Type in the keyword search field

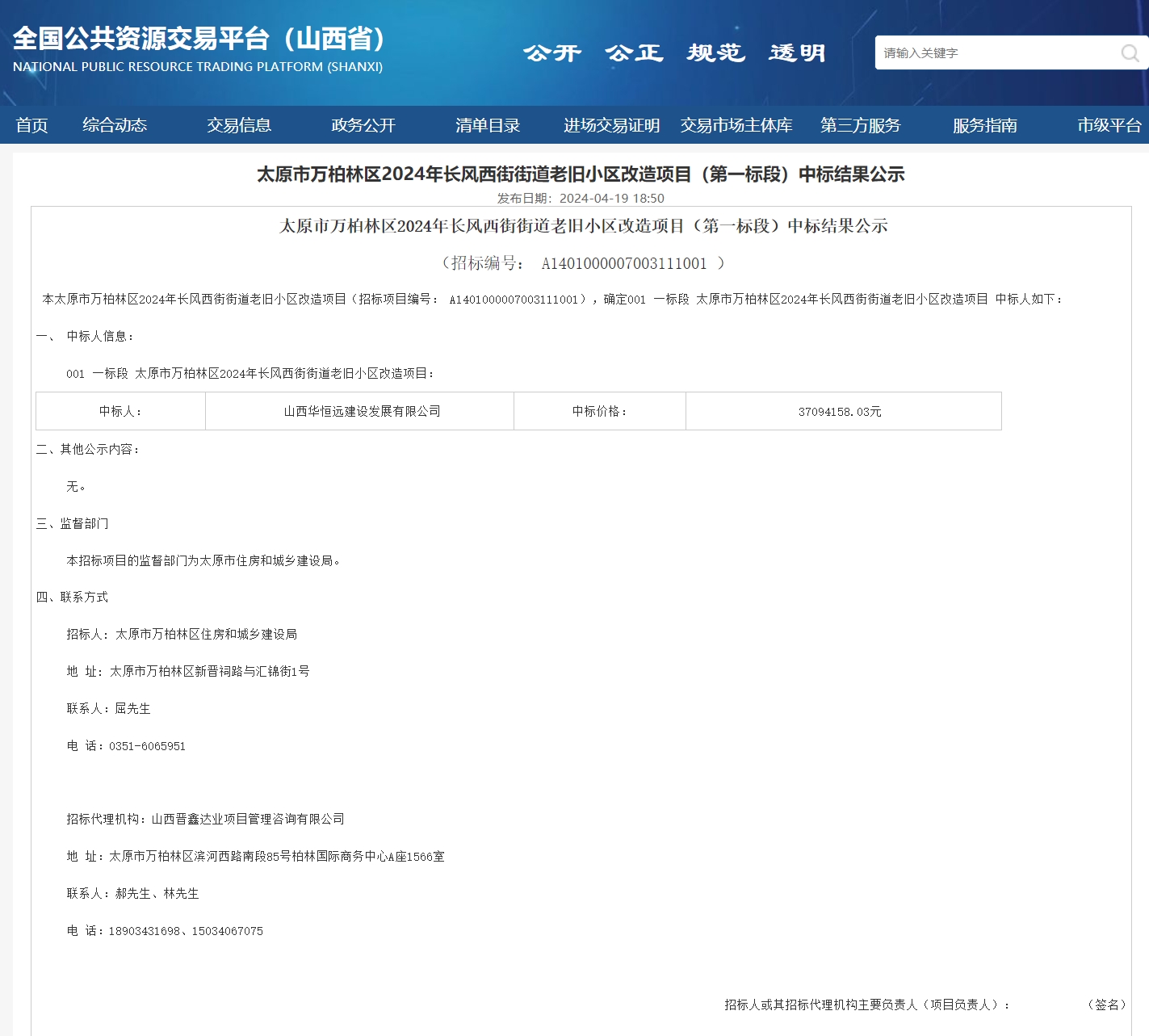(993, 53)
